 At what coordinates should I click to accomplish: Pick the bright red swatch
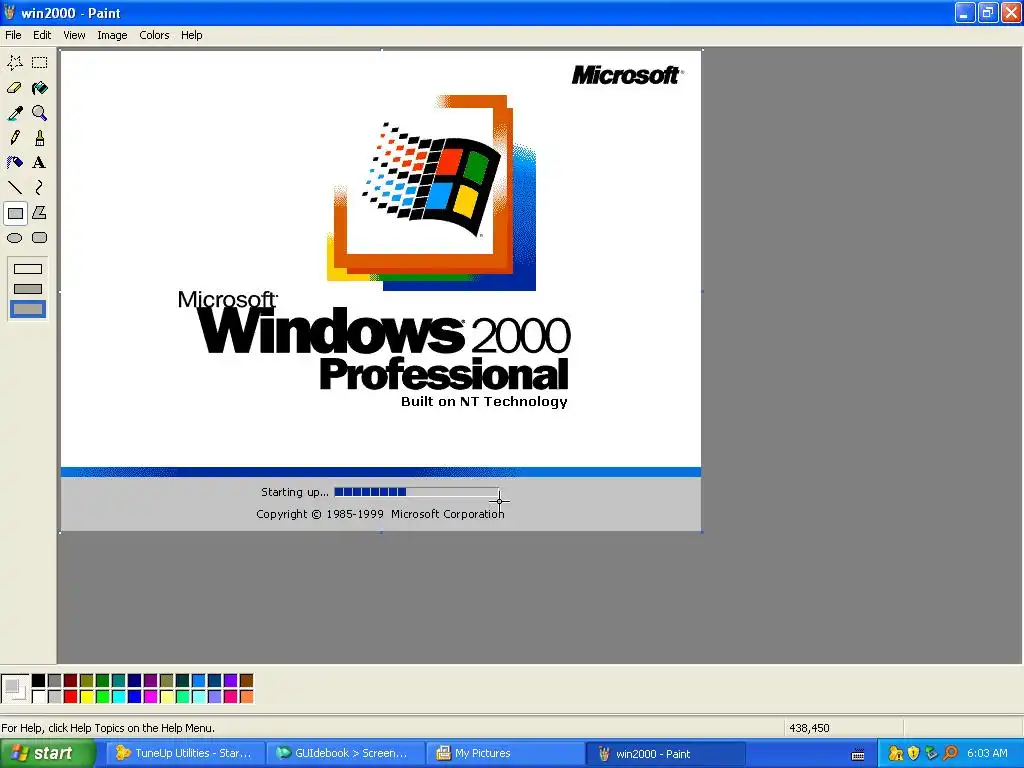tap(71, 697)
